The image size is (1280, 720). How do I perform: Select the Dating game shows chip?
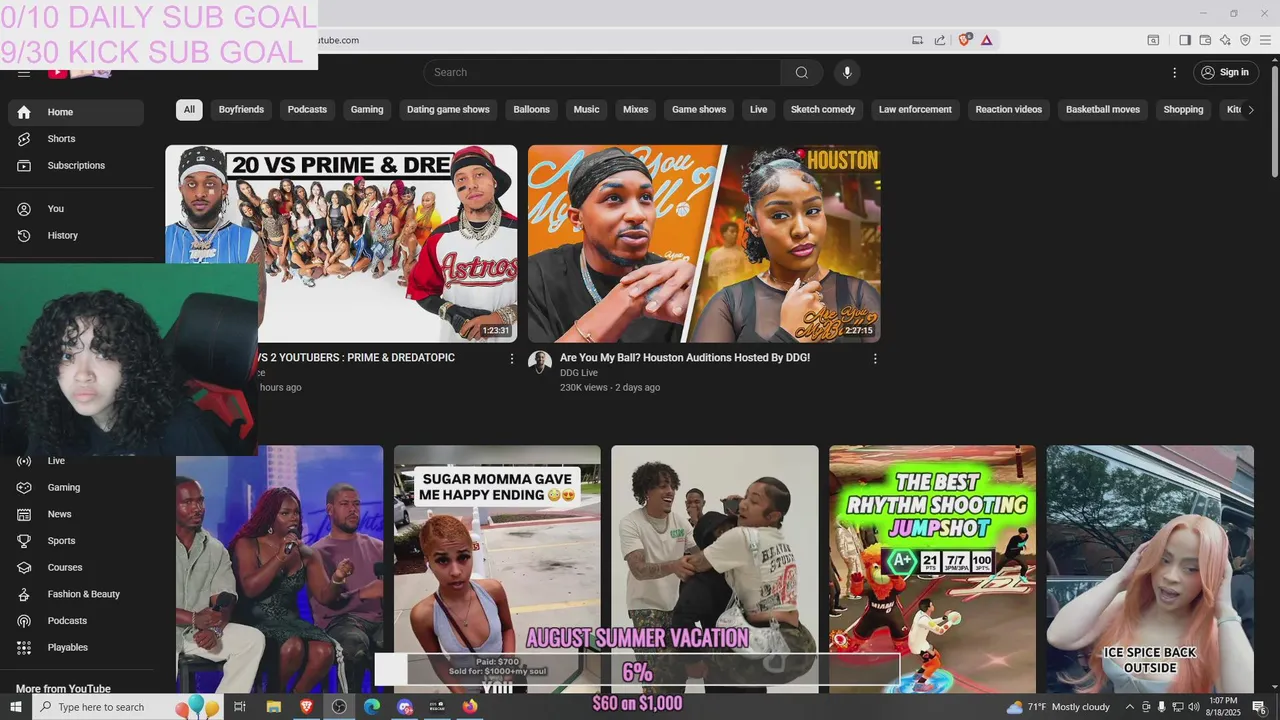coord(448,110)
